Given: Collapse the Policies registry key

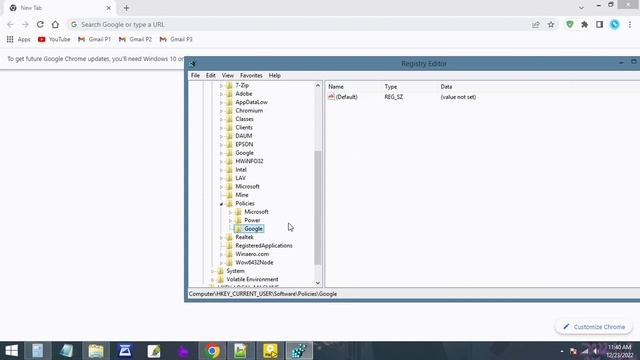Looking at the screenshot, I should tap(222, 204).
